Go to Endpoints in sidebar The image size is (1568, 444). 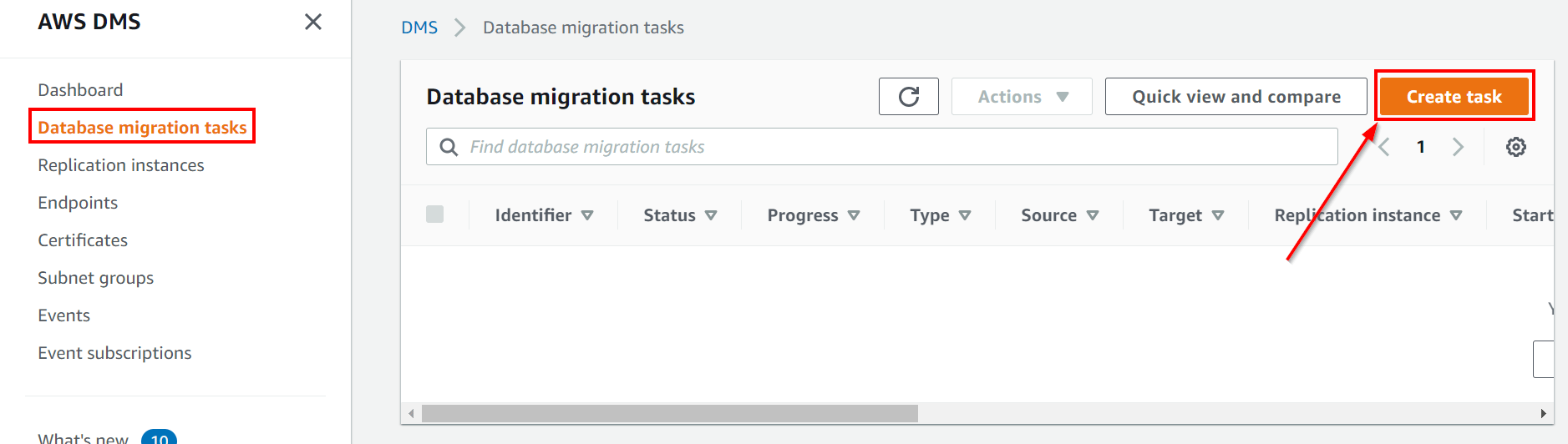click(x=78, y=203)
